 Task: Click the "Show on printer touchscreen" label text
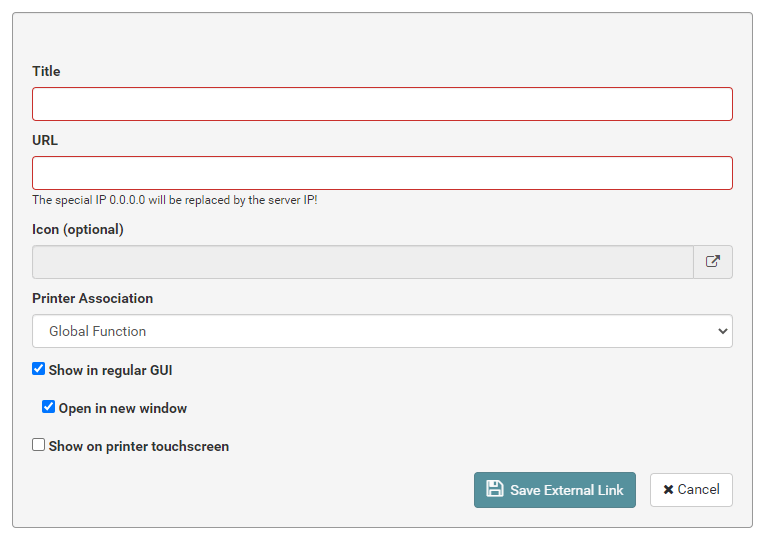click(139, 446)
